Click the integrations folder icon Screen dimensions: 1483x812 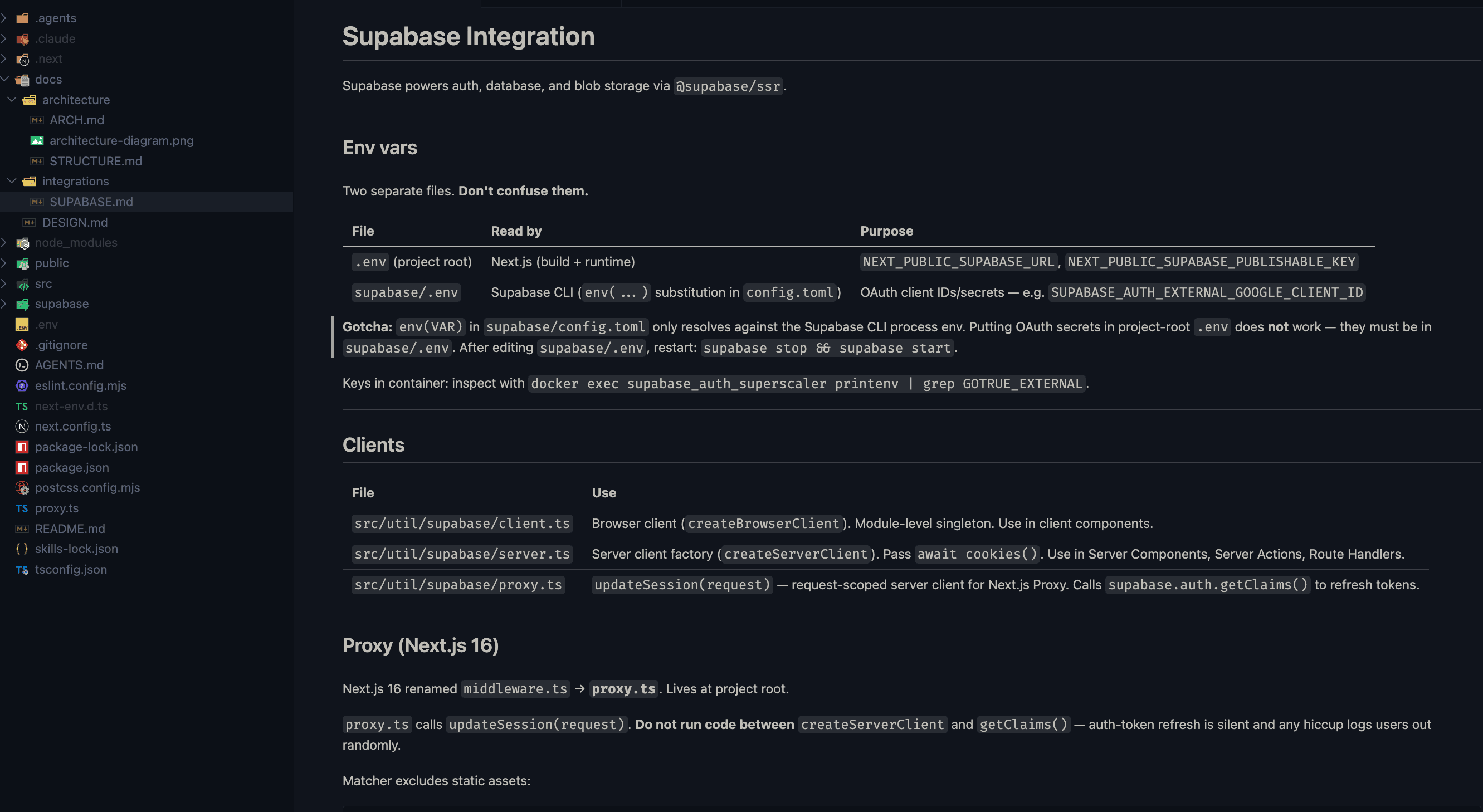(30, 182)
